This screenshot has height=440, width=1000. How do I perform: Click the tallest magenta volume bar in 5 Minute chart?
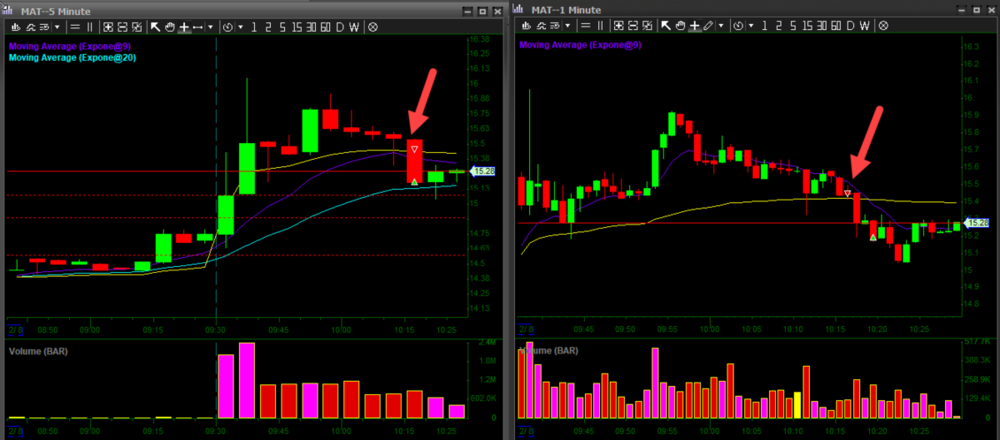point(247,380)
